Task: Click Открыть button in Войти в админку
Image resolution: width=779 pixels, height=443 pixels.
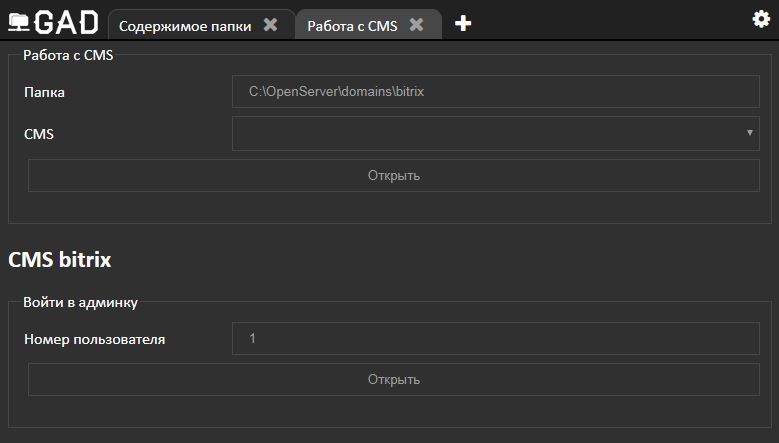Action: [x=393, y=379]
